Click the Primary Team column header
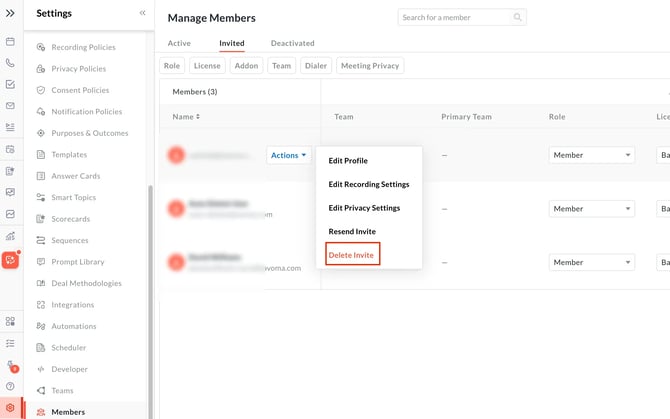The image size is (670, 419). pos(466,117)
